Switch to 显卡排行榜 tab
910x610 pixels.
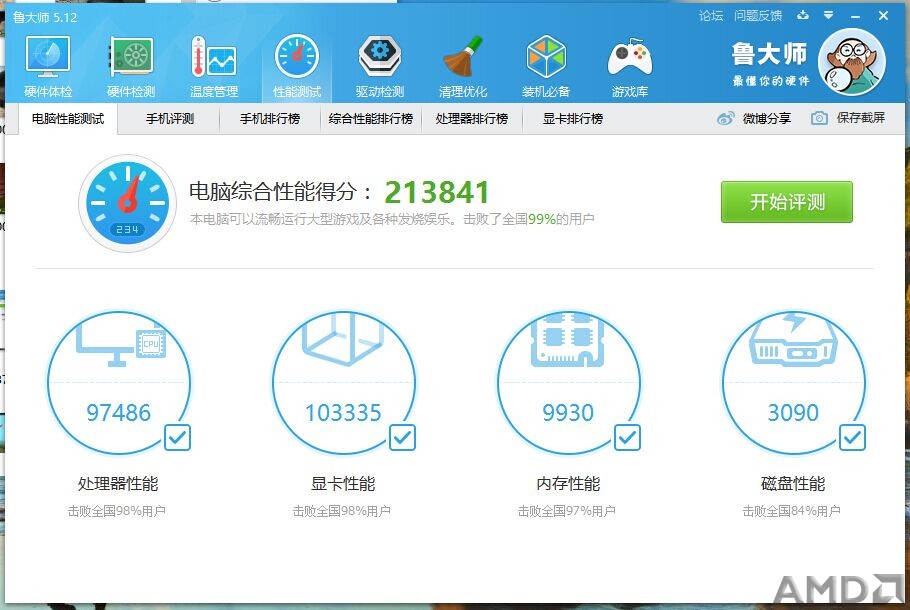(x=573, y=119)
